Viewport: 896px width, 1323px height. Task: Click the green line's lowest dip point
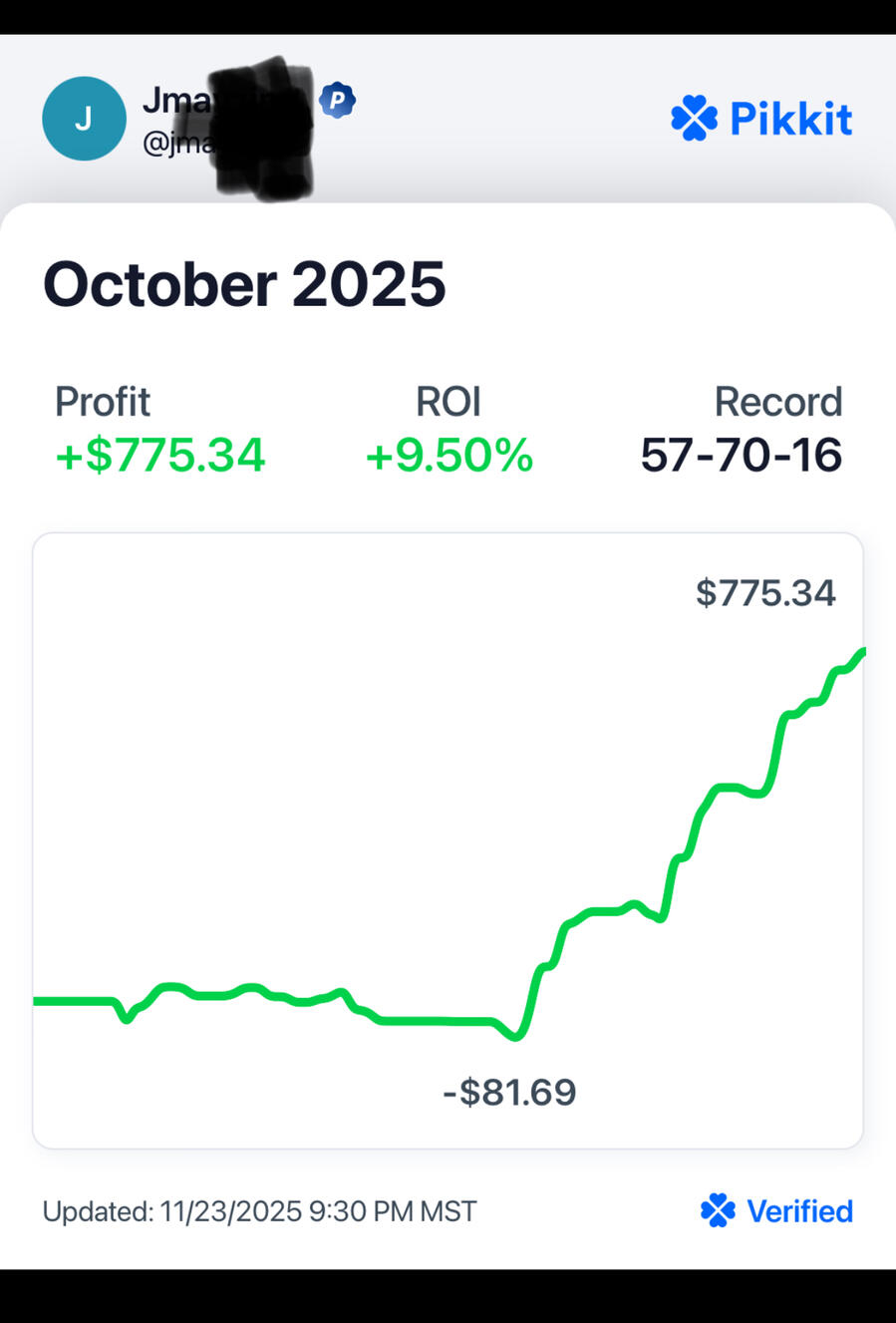(x=515, y=1037)
